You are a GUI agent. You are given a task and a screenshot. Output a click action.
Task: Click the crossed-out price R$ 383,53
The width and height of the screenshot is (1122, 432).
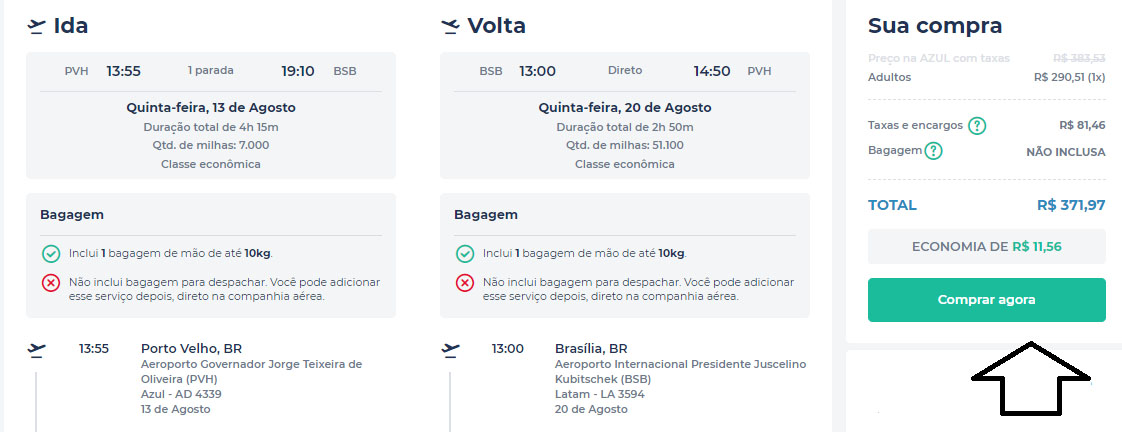[x=1079, y=59]
